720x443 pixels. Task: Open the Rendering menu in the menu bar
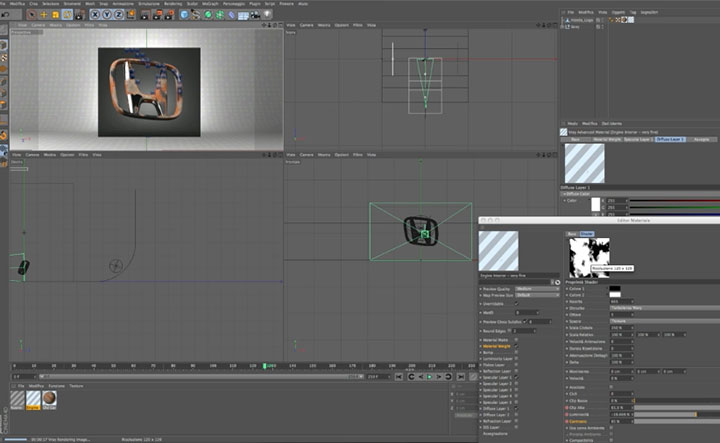coord(173,4)
